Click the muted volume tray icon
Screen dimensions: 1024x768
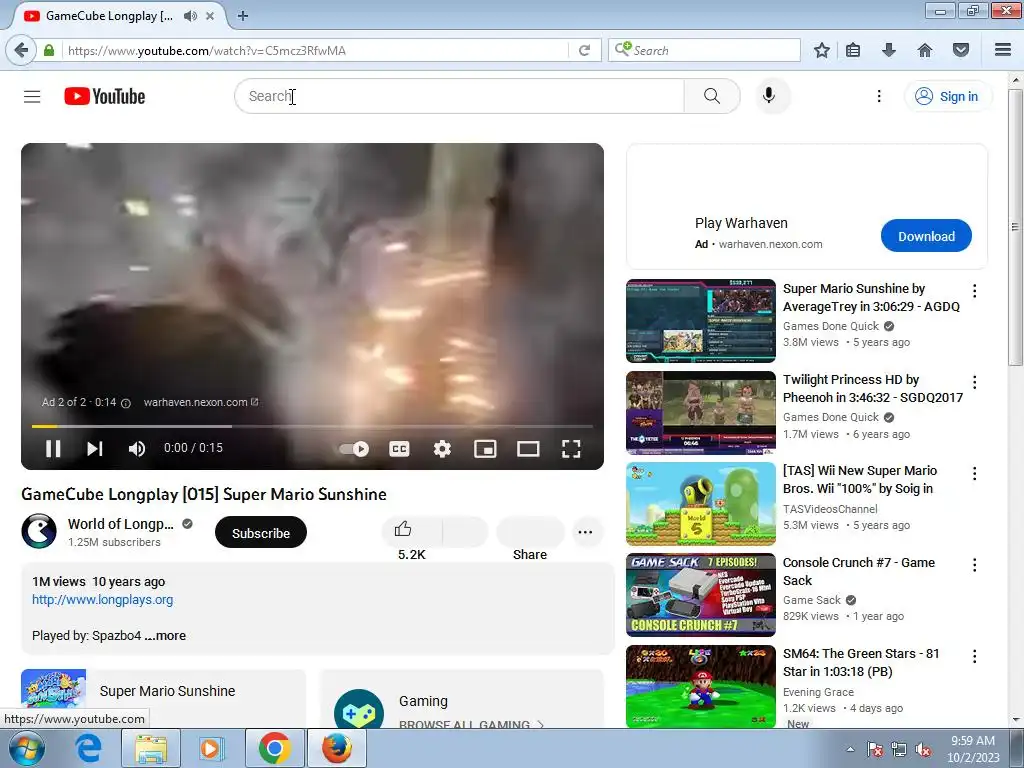coord(923,749)
